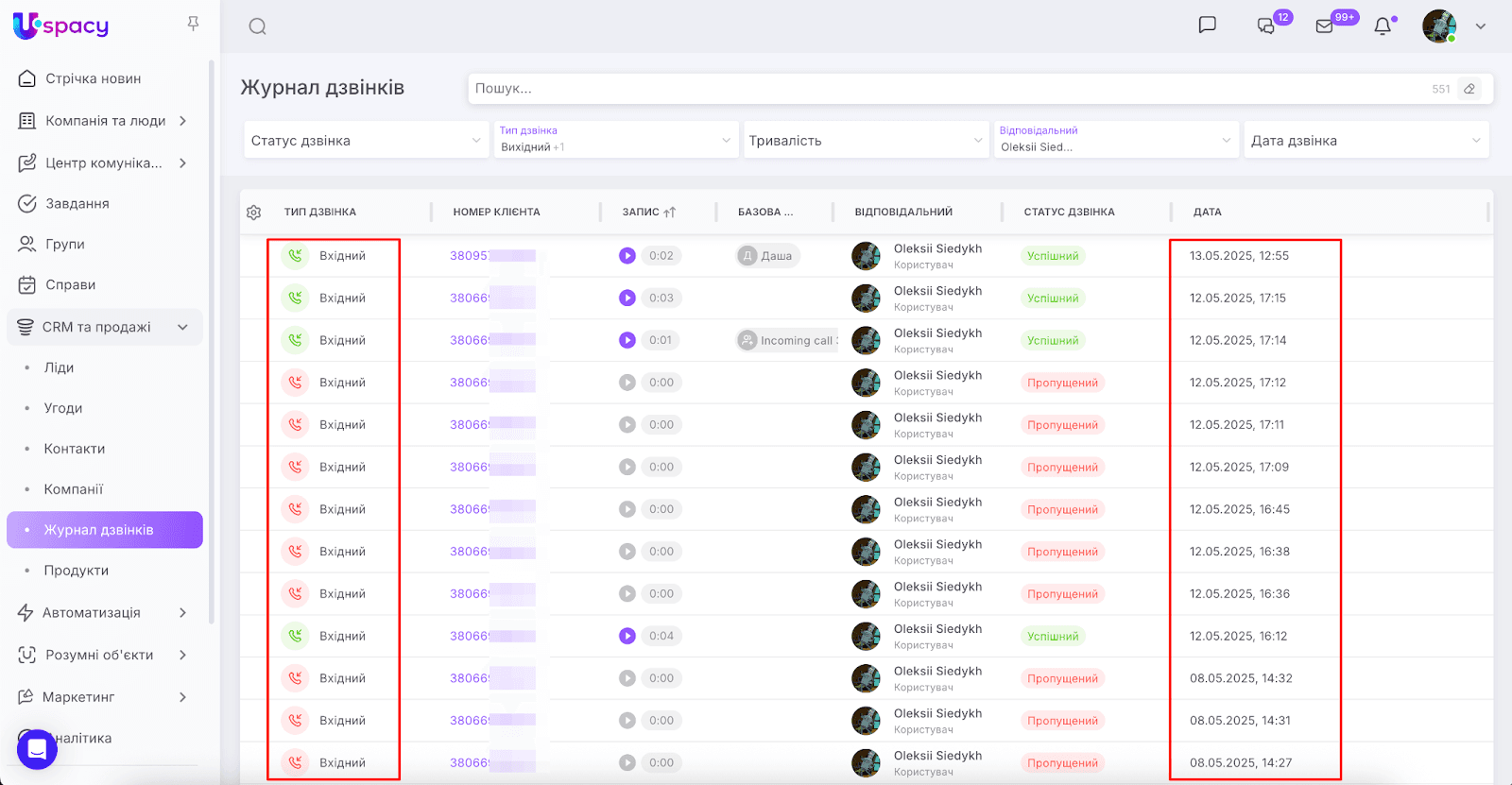1512x785 pixels.
Task: Open the notifications bell icon
Action: tap(1383, 26)
